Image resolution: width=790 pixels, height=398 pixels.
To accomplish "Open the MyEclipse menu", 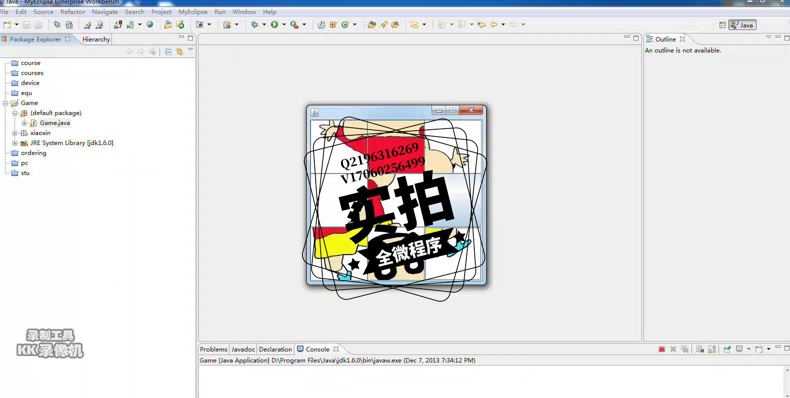I will click(192, 12).
